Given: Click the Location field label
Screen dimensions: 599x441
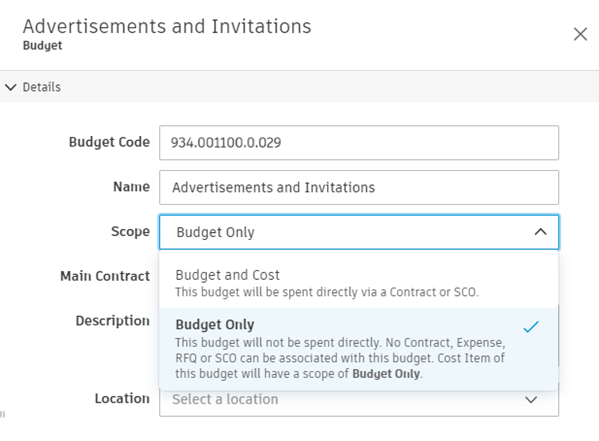Looking at the screenshot, I should pyautogui.click(x=122, y=399).
